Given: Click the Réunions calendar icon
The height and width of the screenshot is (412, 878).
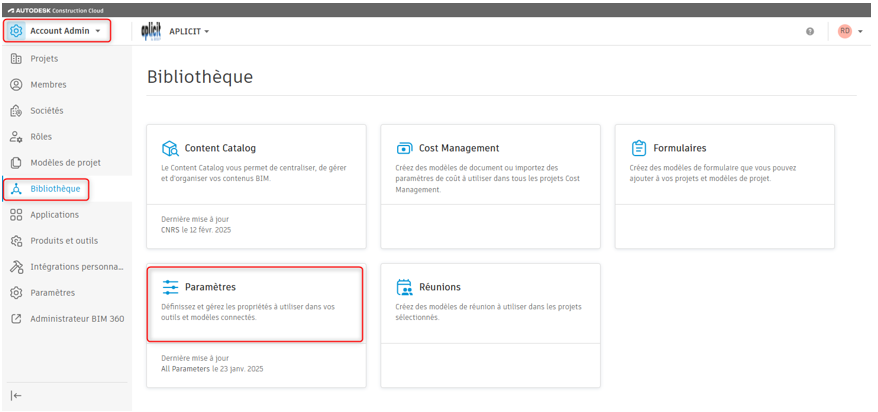Looking at the screenshot, I should point(405,287).
